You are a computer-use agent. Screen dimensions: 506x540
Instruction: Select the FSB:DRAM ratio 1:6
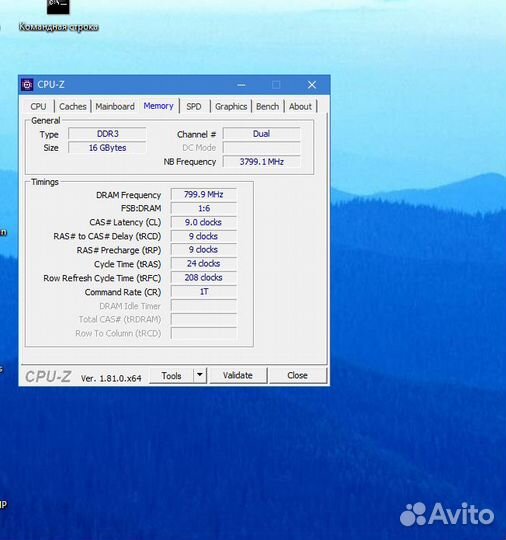pyautogui.click(x=204, y=208)
